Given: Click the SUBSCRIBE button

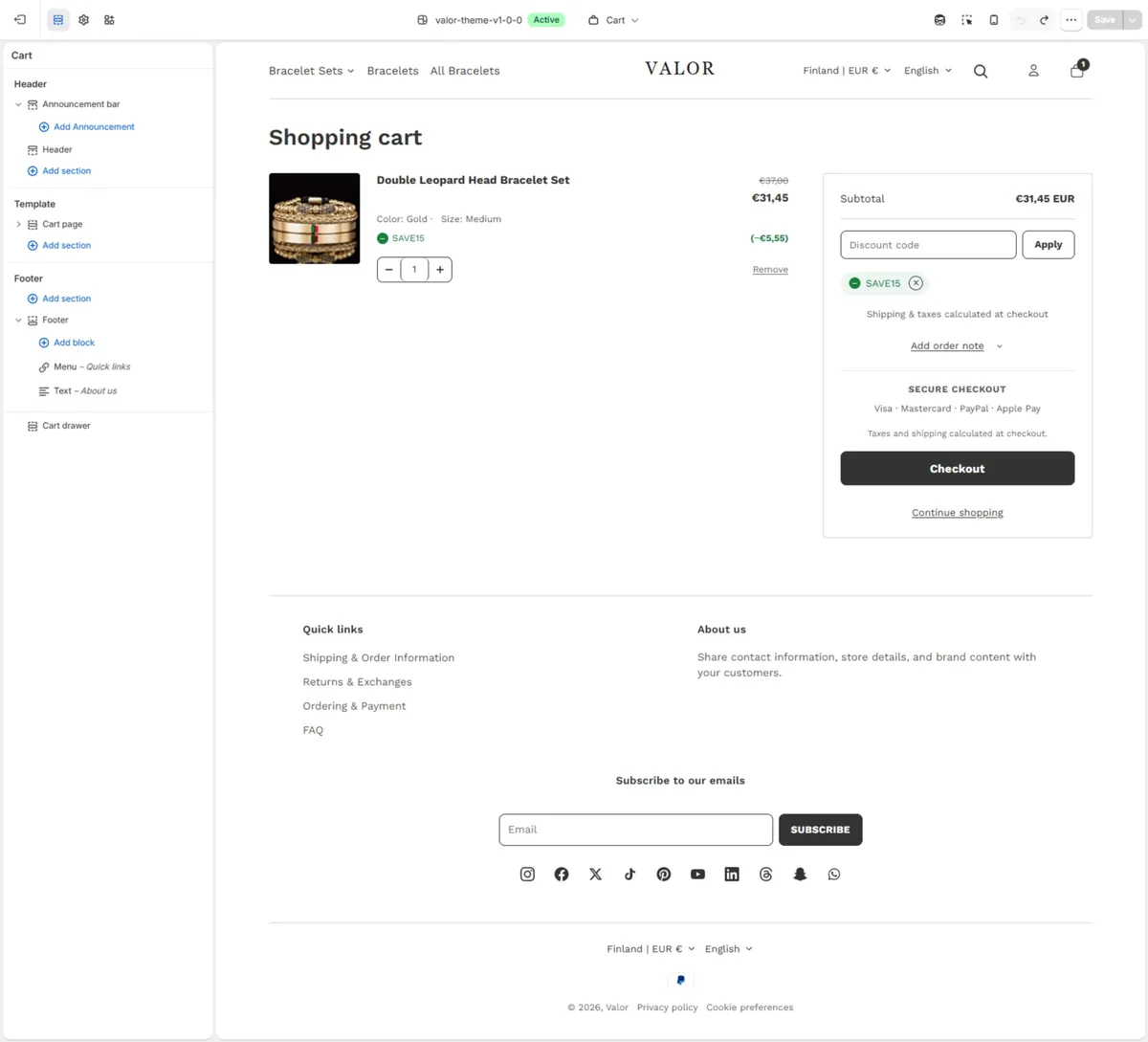Looking at the screenshot, I should (x=821, y=830).
